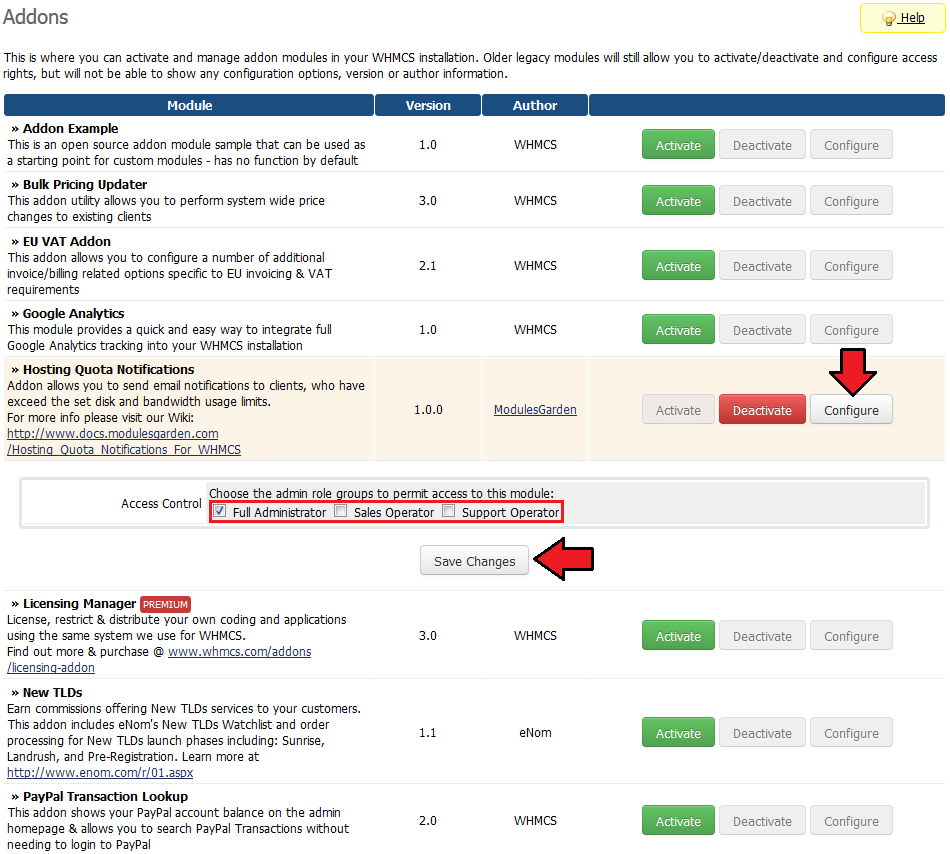Image resolution: width=950 pixels, height=854 pixels.
Task: Activate the Addon Example module
Action: point(678,145)
